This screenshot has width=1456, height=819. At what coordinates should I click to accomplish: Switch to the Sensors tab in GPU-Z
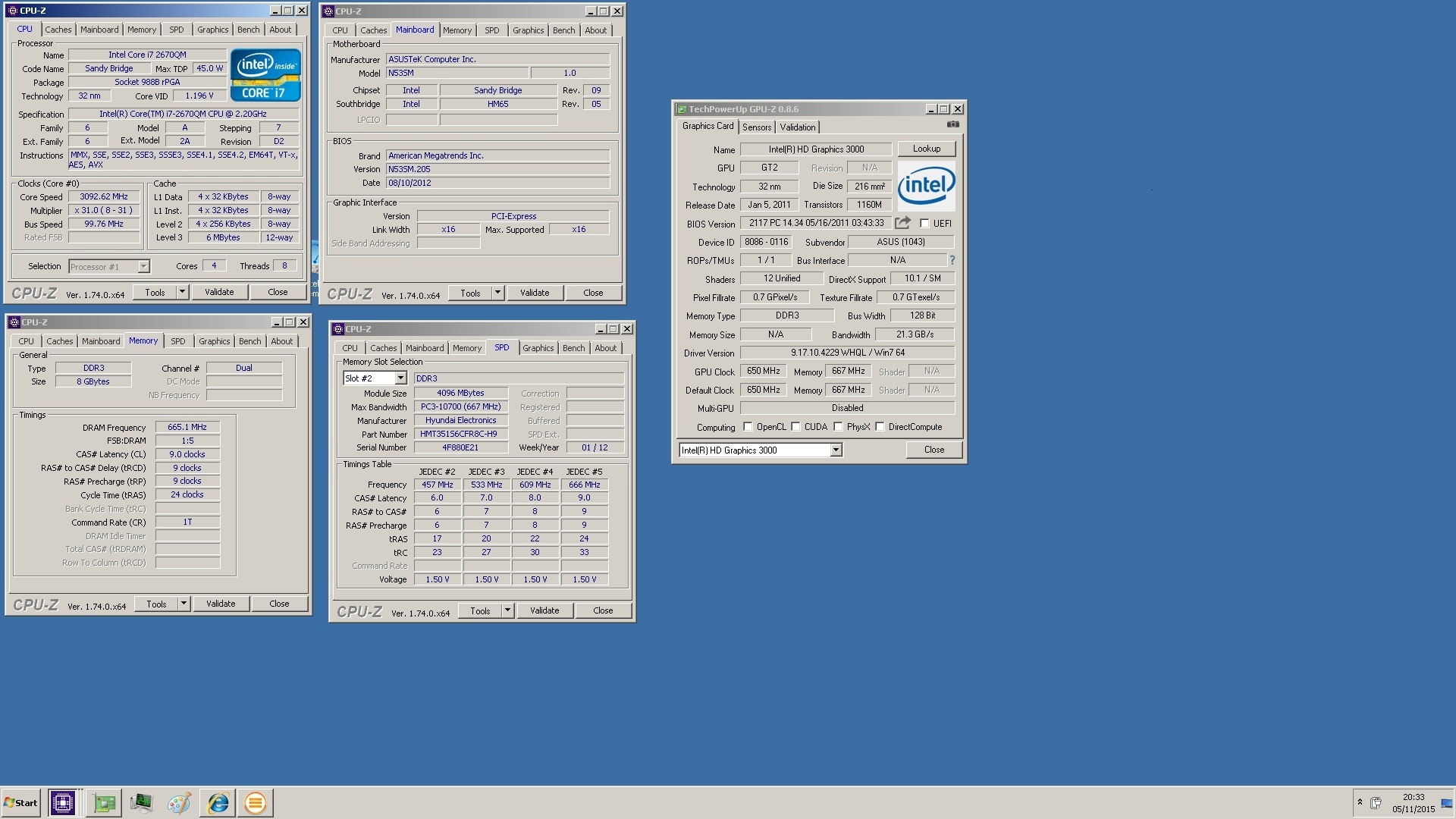(x=757, y=127)
